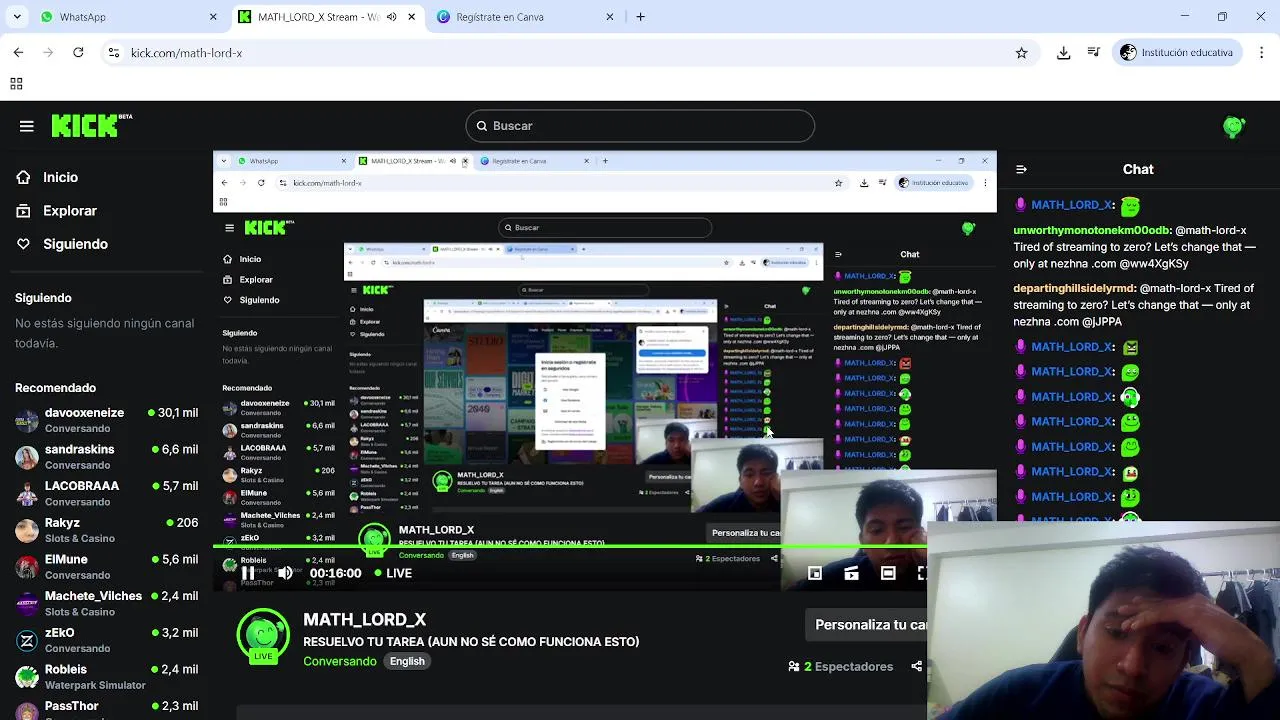The height and width of the screenshot is (720, 1280).
Task: Open Rakyz channel avatar
Action: [27, 530]
